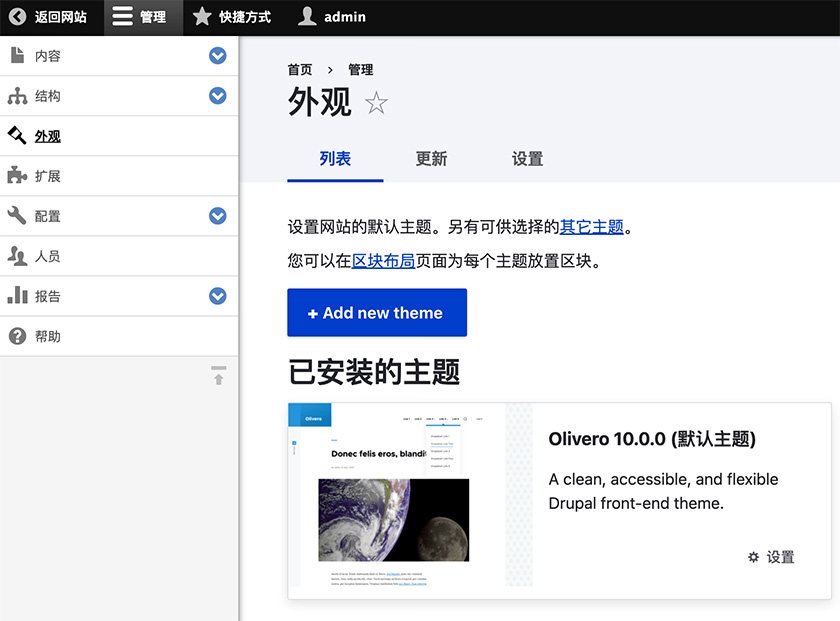The height and width of the screenshot is (621, 840).
Task: Click the Add new theme button
Action: point(376,313)
